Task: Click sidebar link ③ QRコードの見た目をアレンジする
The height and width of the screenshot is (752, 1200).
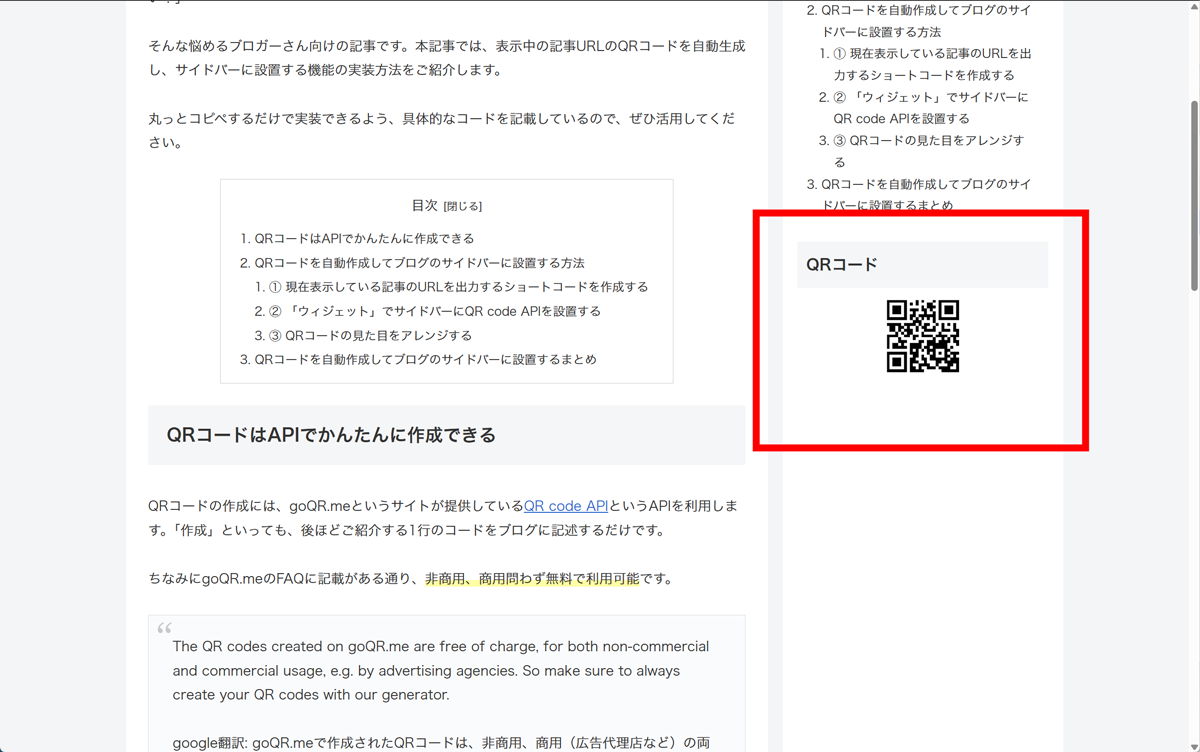Action: (x=928, y=151)
